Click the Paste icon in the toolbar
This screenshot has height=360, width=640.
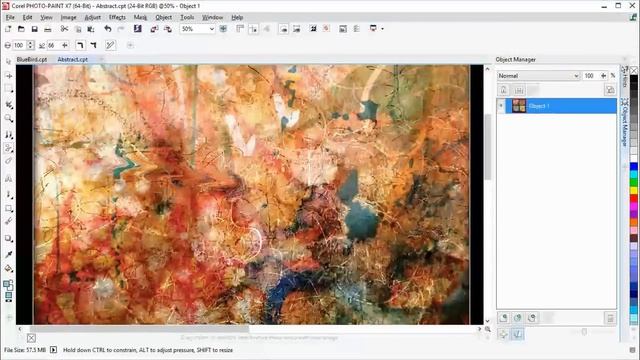[91, 29]
